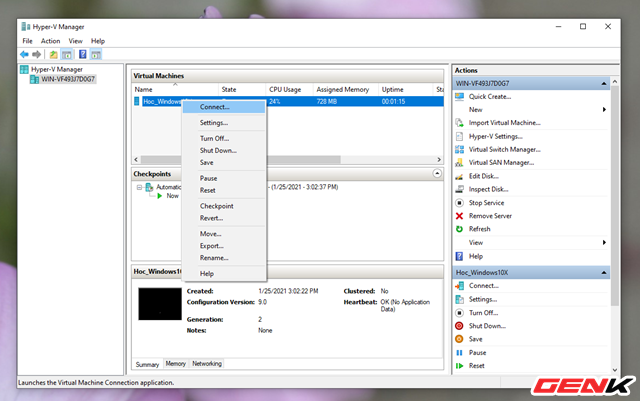This screenshot has width=640, height=401.
Task: Sort by Uptime column header
Action: pos(405,89)
